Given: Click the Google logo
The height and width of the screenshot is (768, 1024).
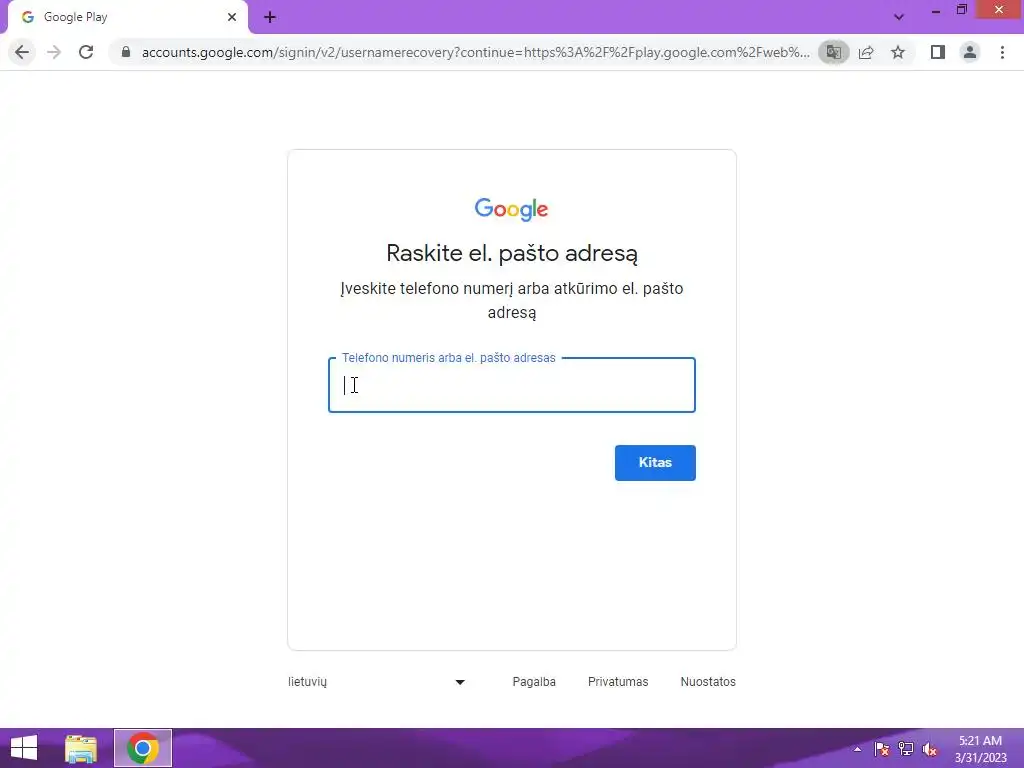Looking at the screenshot, I should [x=511, y=209].
